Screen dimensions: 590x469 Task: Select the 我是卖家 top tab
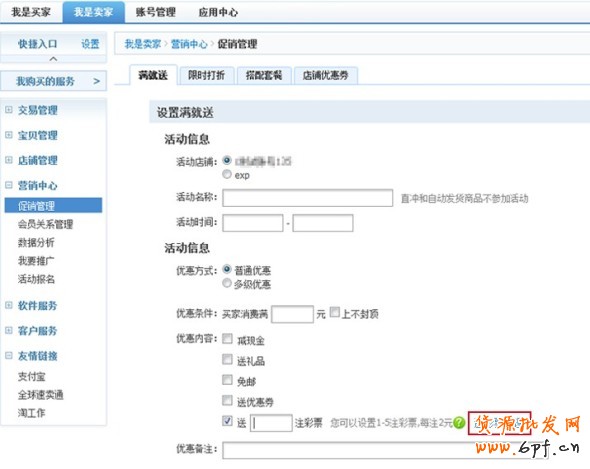[93, 12]
